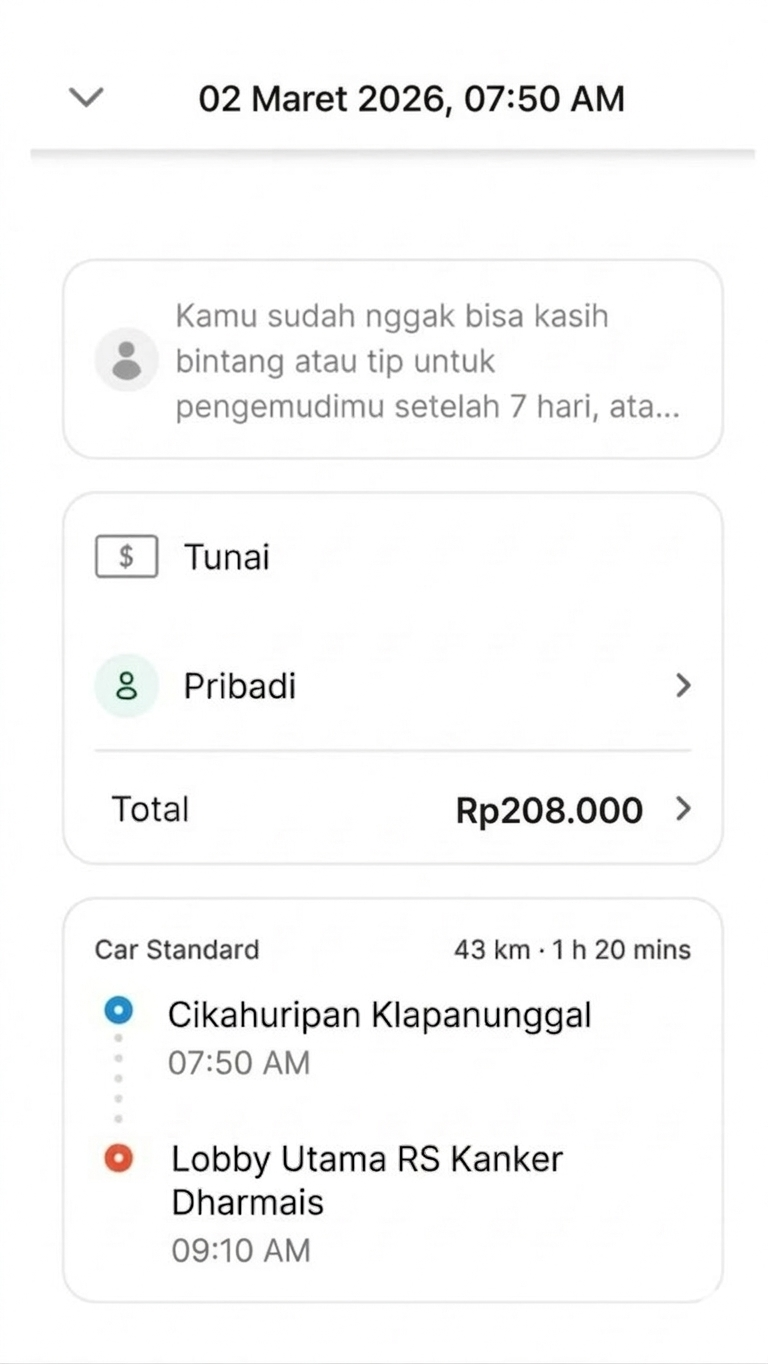
Task: Tap the driver profile avatar icon
Action: [x=126, y=360]
